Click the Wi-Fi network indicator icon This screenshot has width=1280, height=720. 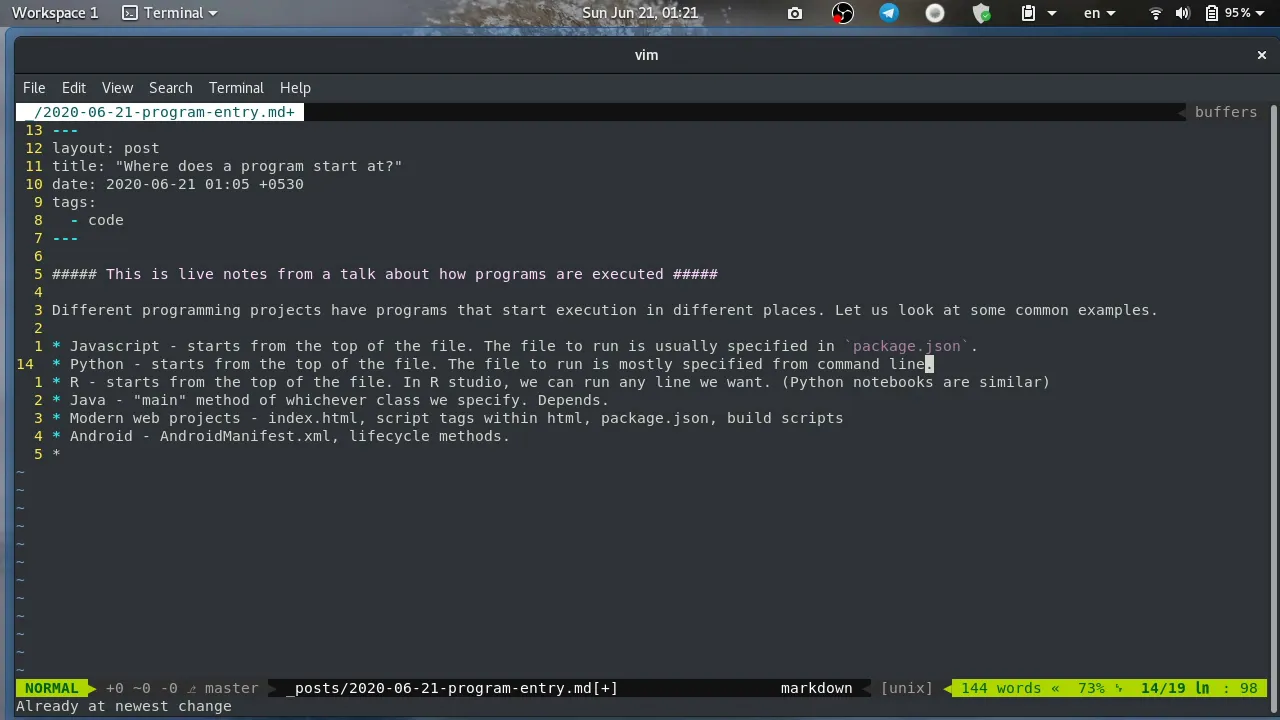click(1156, 13)
